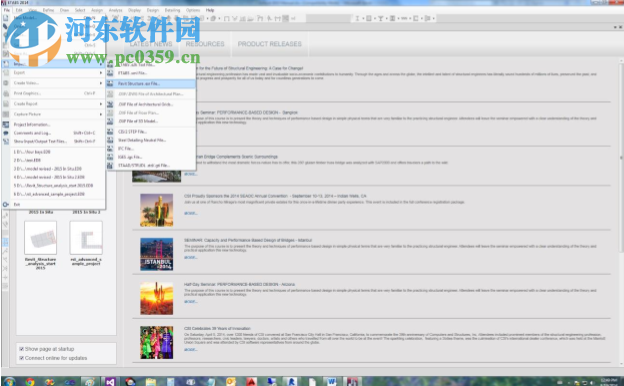Viewport: 624px width, 386px height.
Task: Open recent file 1 four bays EDB
Action: click(x=32, y=152)
